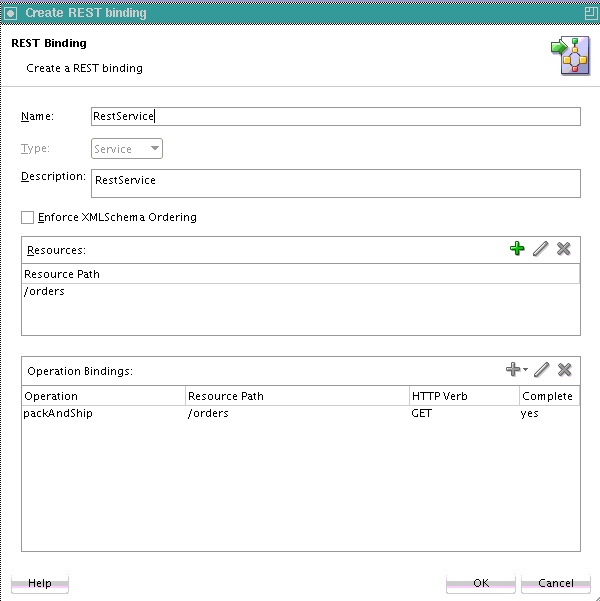600x601 pixels.
Task: Click the yes Complete cell
Action: tap(549, 414)
